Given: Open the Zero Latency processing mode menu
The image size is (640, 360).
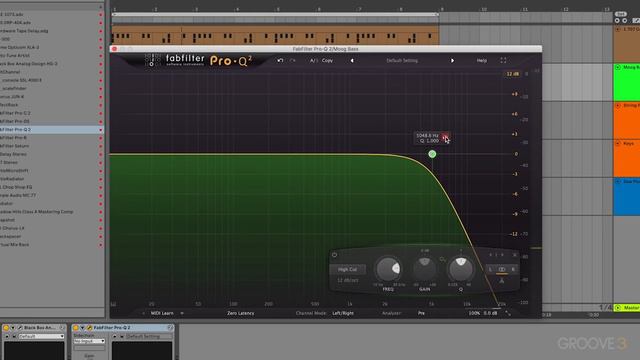Looking at the screenshot, I should (241, 313).
